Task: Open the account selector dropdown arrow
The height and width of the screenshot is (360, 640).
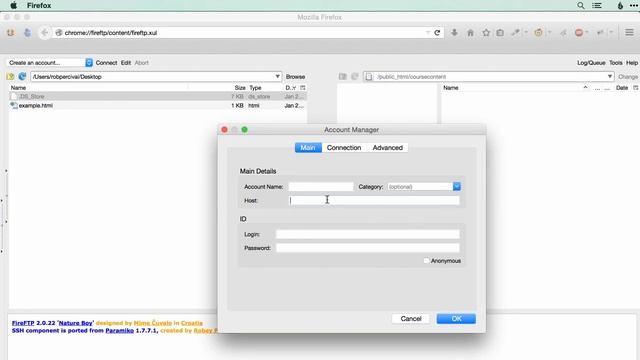Action: [x=89, y=62]
